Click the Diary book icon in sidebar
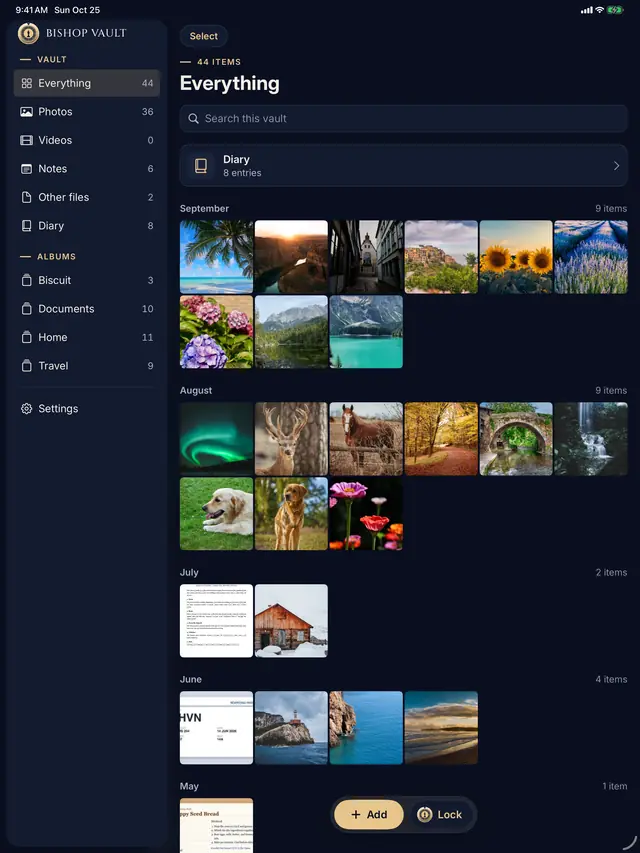The image size is (640, 853). 26,226
